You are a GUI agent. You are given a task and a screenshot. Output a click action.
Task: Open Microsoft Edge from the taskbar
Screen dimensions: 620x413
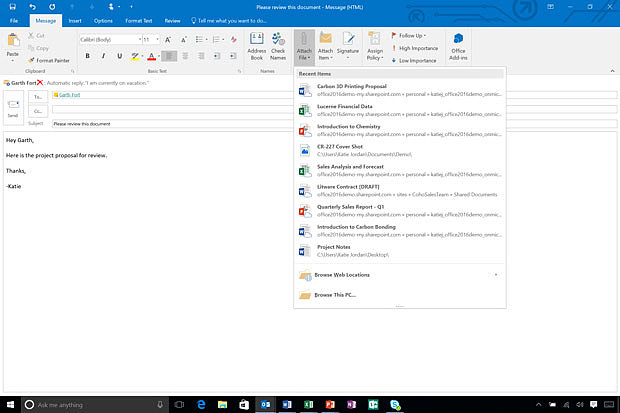pyautogui.click(x=201, y=405)
